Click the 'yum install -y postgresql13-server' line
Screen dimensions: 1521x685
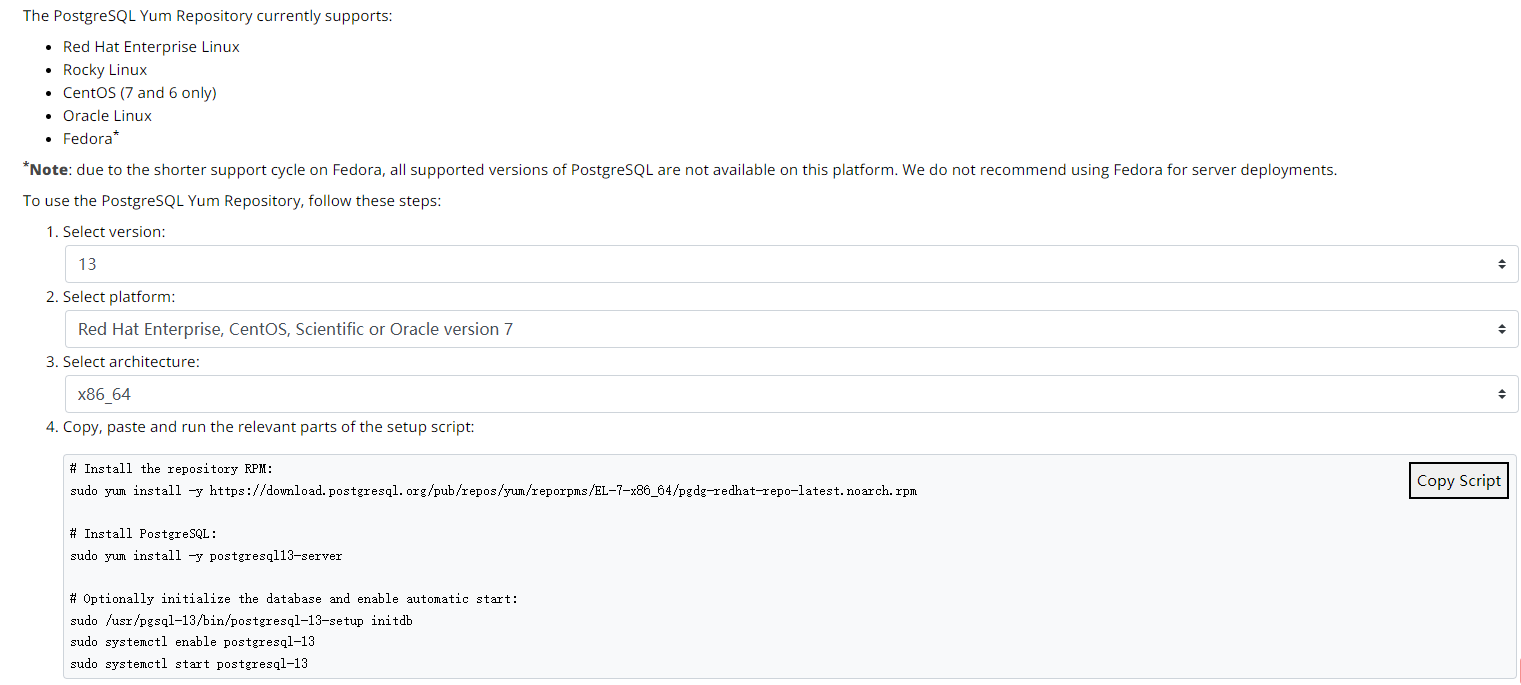(206, 556)
